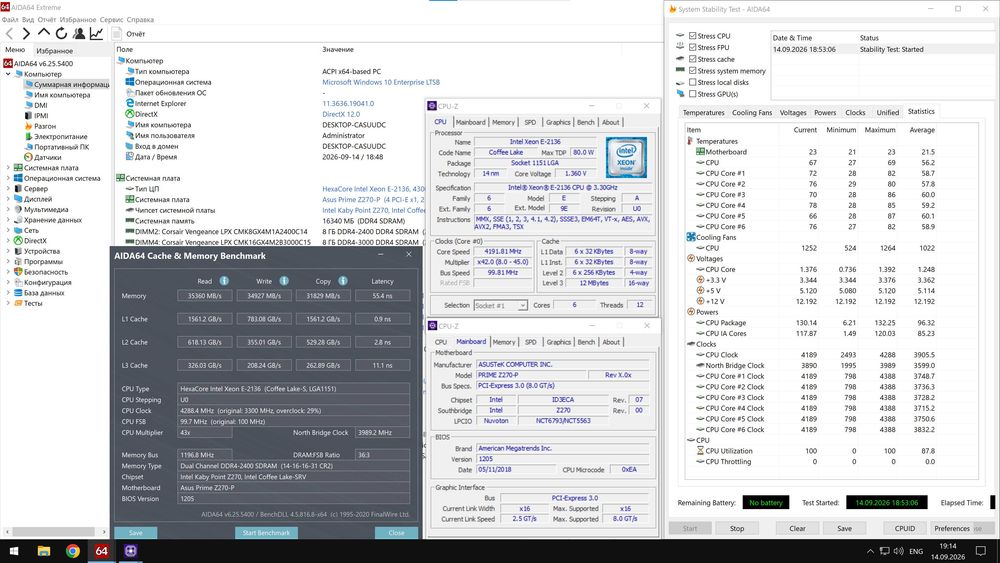This screenshot has height=563, width=1000.
Task: Click the Intel Xeon logo in CPU-Z
Action: (626, 157)
